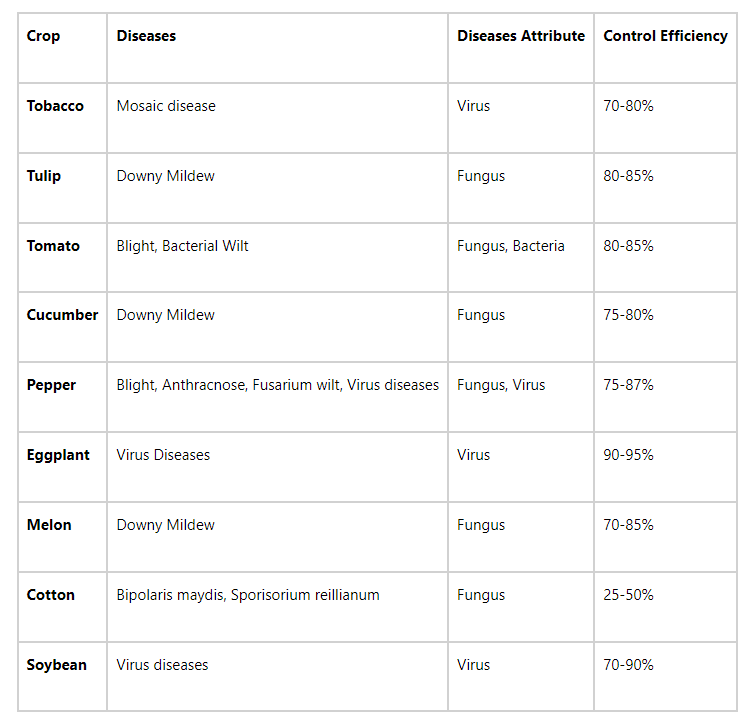Select the Blight, Bacterial Wilt cell
The image size is (749, 720).
pyautogui.click(x=182, y=246)
